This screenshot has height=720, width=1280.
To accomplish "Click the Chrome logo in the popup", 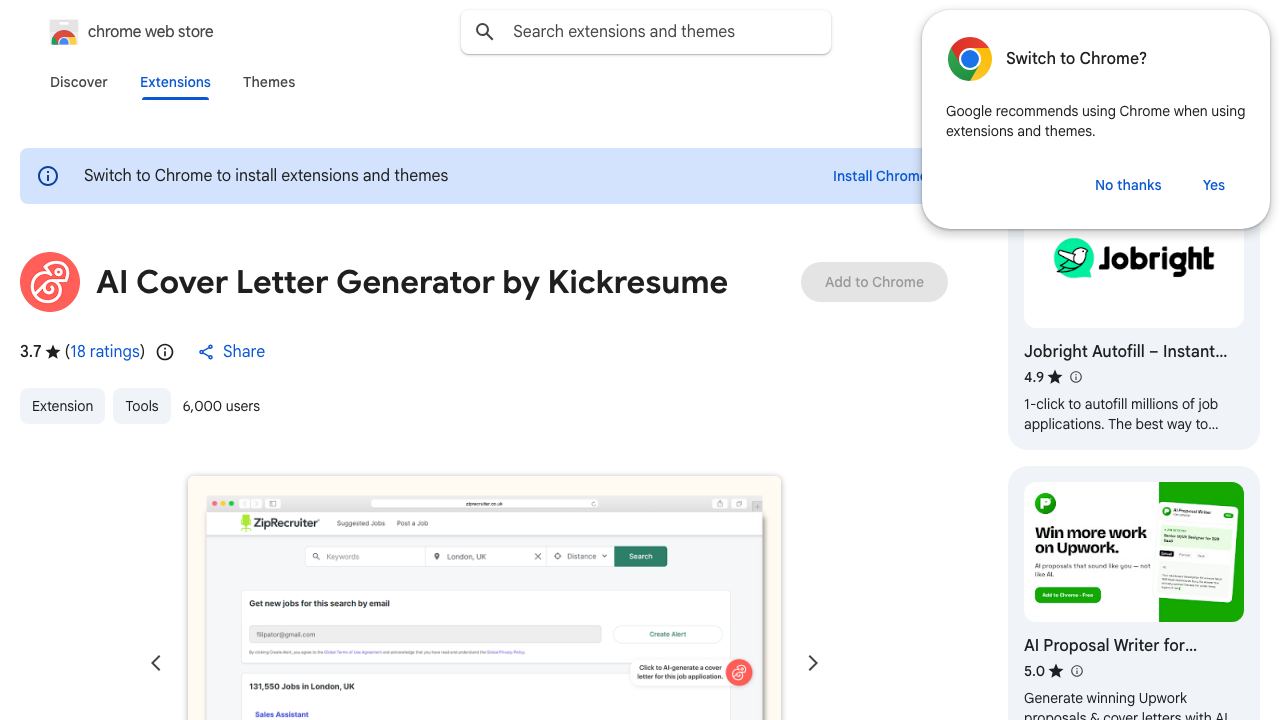I will 970,59.
